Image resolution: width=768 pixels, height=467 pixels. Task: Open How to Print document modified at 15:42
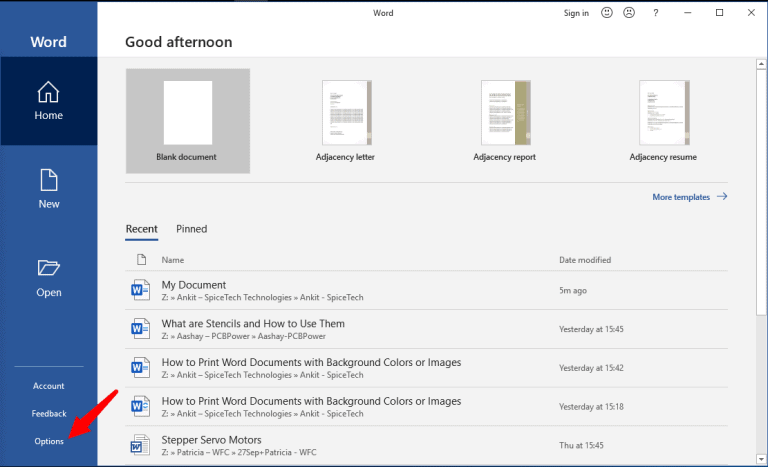tap(426, 368)
